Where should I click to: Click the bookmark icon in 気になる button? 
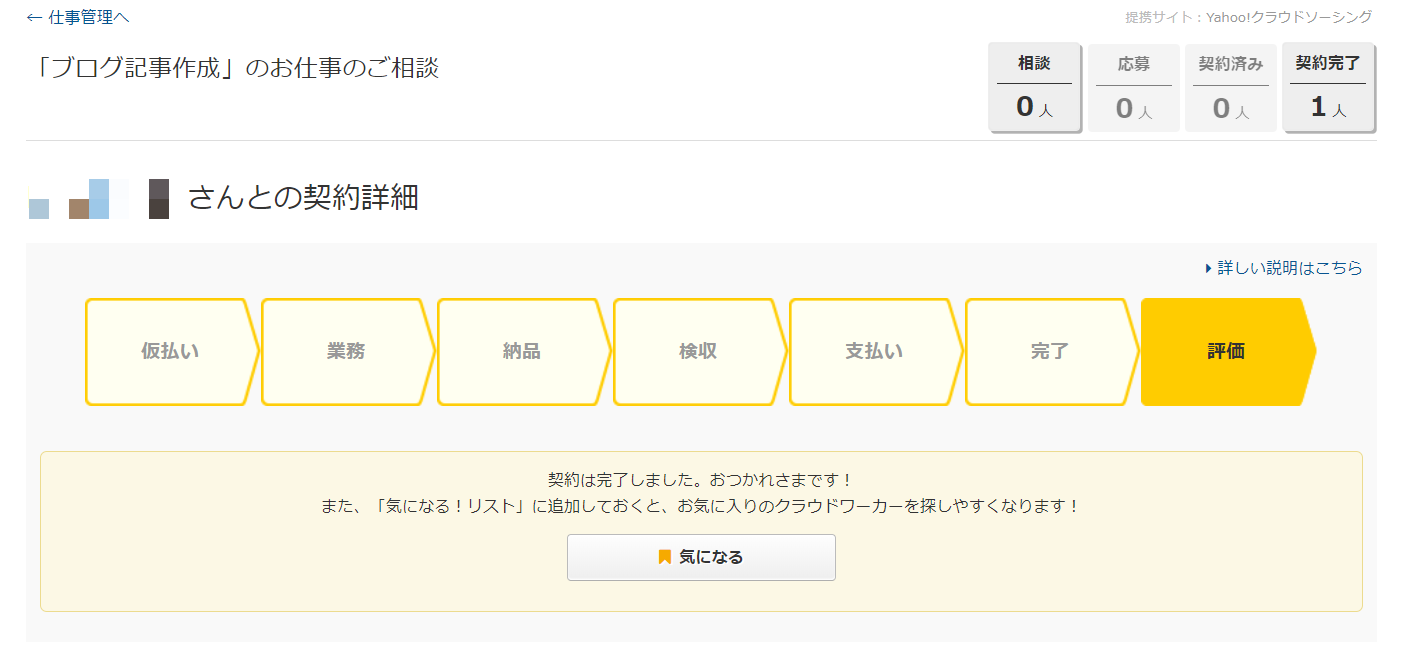[x=665, y=557]
